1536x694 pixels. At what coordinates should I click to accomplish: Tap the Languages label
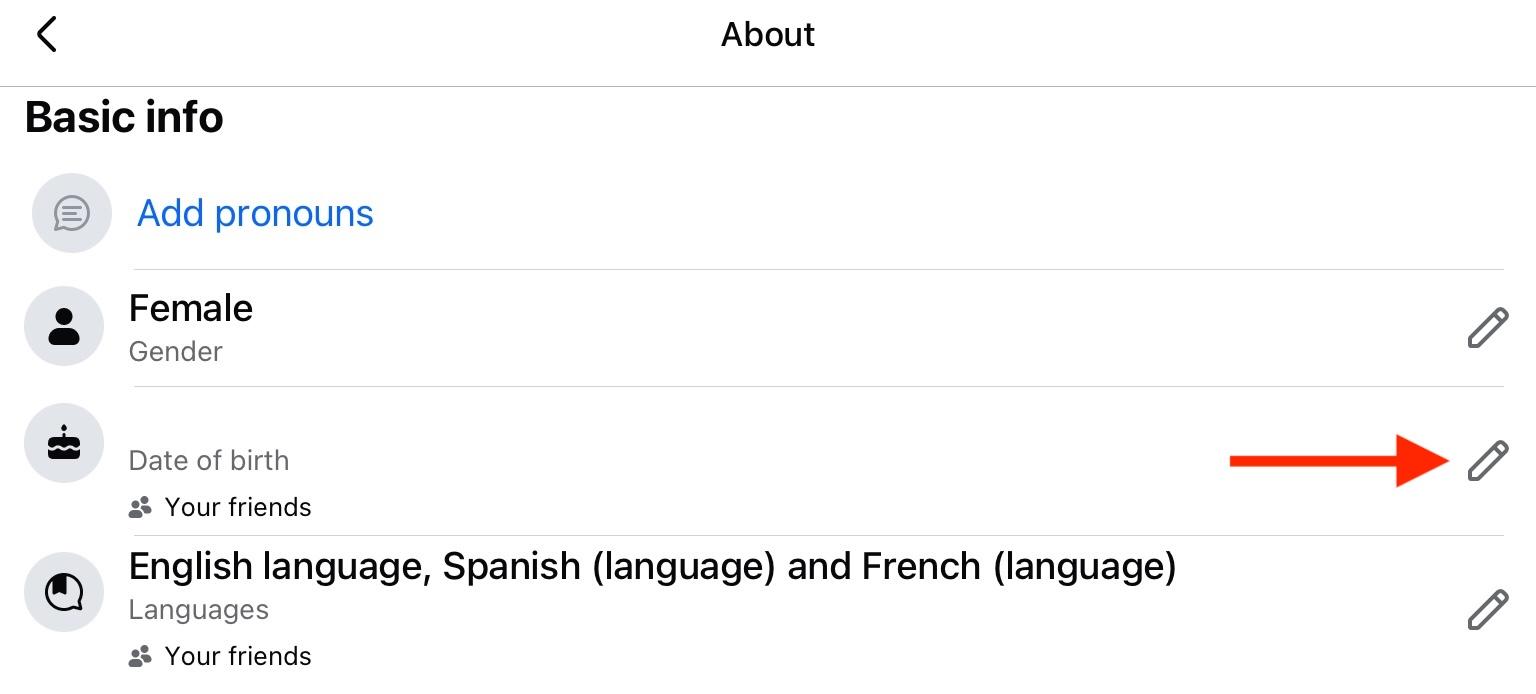[x=199, y=610]
